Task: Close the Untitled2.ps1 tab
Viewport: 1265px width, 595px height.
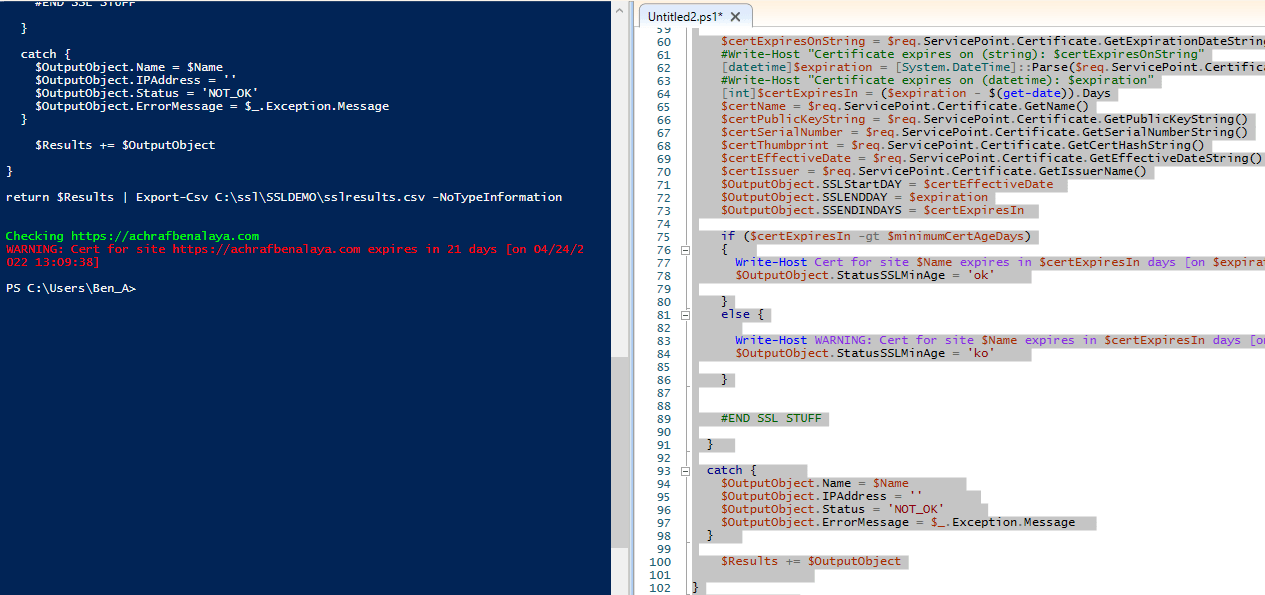Action: (x=735, y=16)
